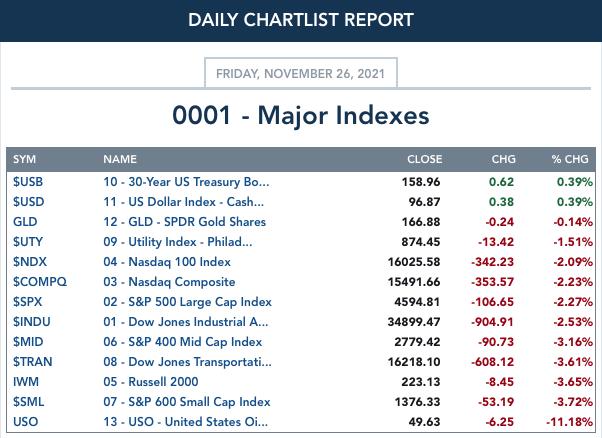Open the USO symbol link

(x=25, y=422)
